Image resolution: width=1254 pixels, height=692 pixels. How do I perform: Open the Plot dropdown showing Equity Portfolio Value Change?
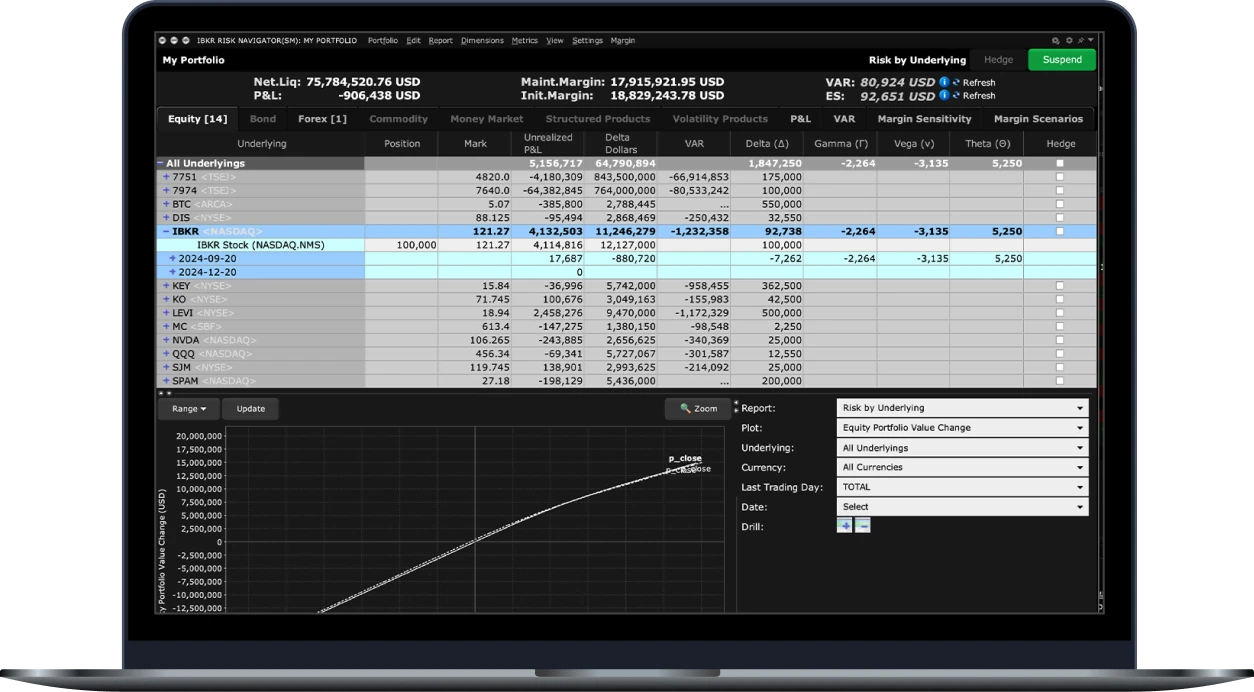pos(962,428)
